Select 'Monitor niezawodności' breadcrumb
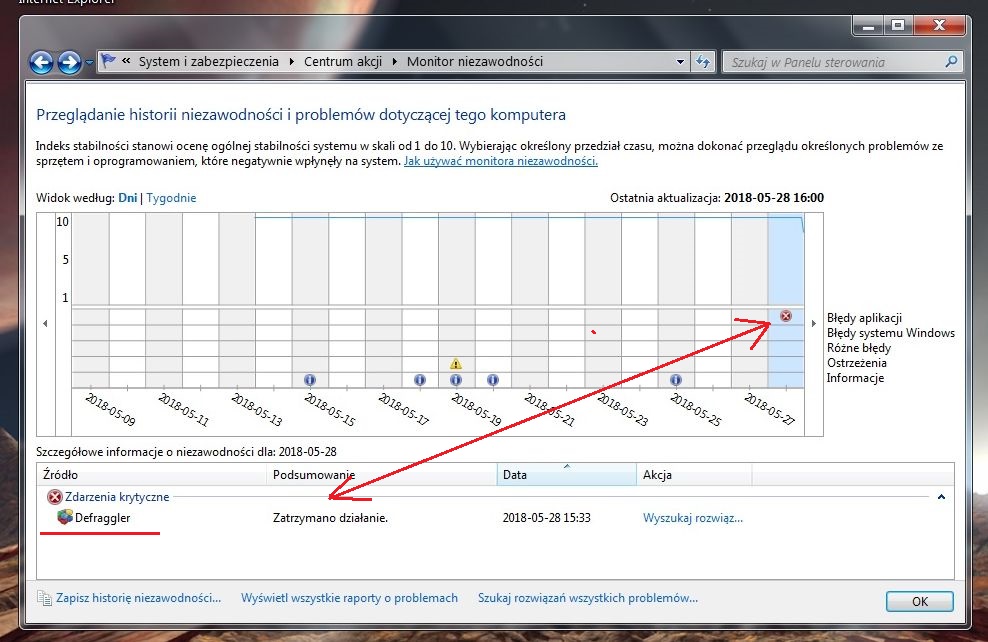This screenshot has width=988, height=642. [x=474, y=61]
